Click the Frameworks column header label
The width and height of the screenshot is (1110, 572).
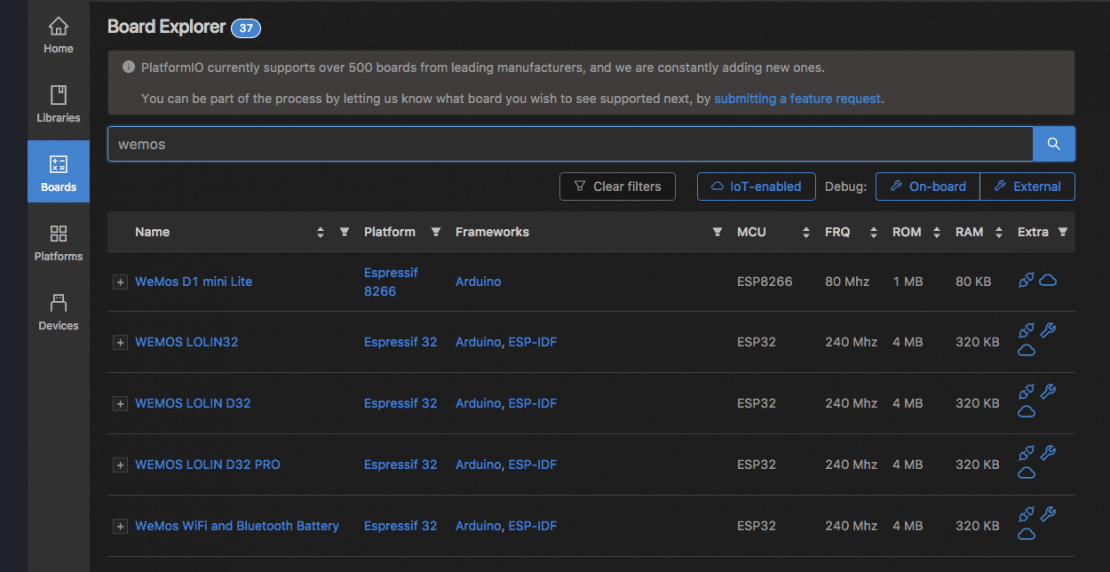[492, 232]
